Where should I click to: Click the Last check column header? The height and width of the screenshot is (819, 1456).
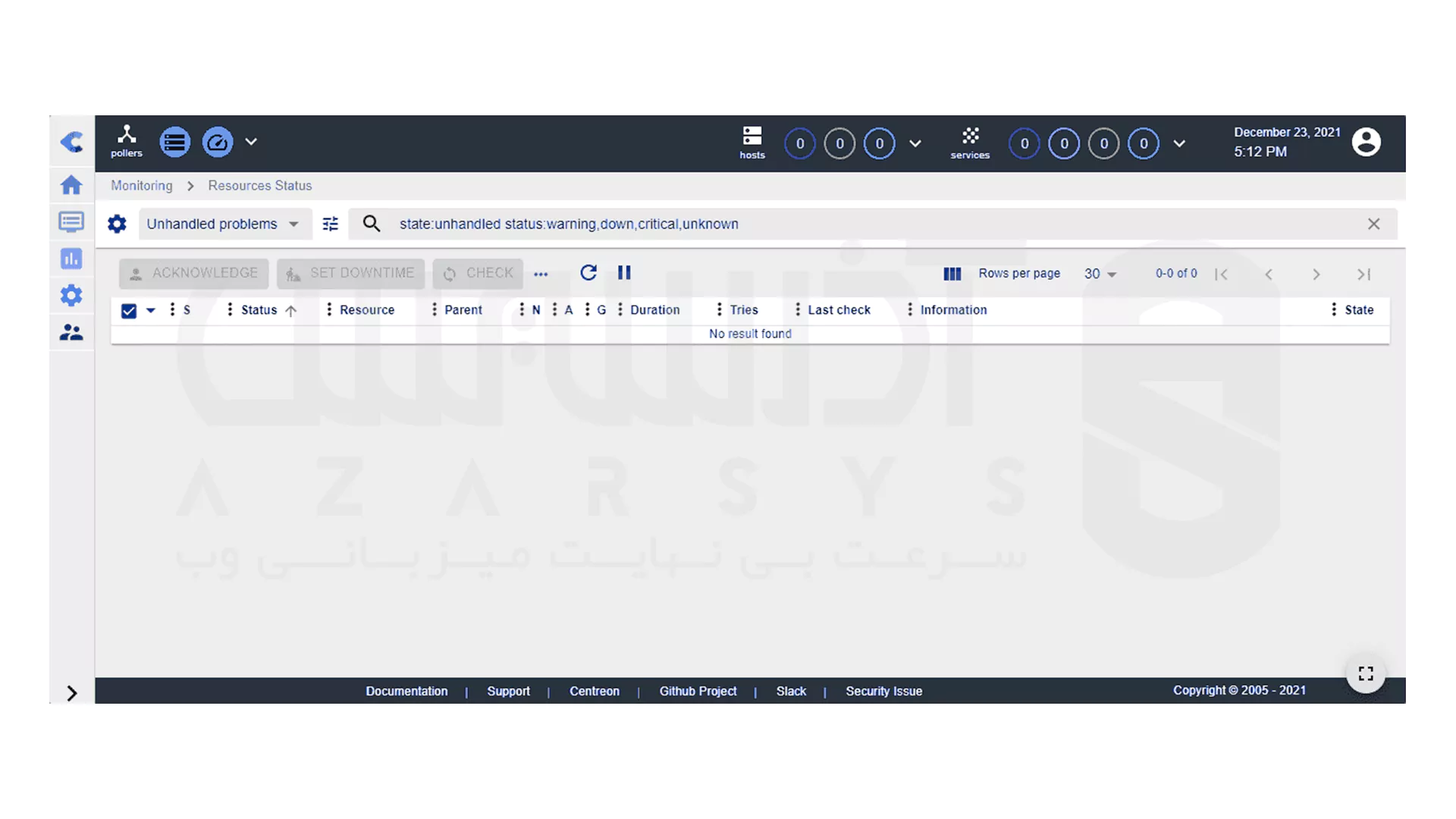point(839,310)
